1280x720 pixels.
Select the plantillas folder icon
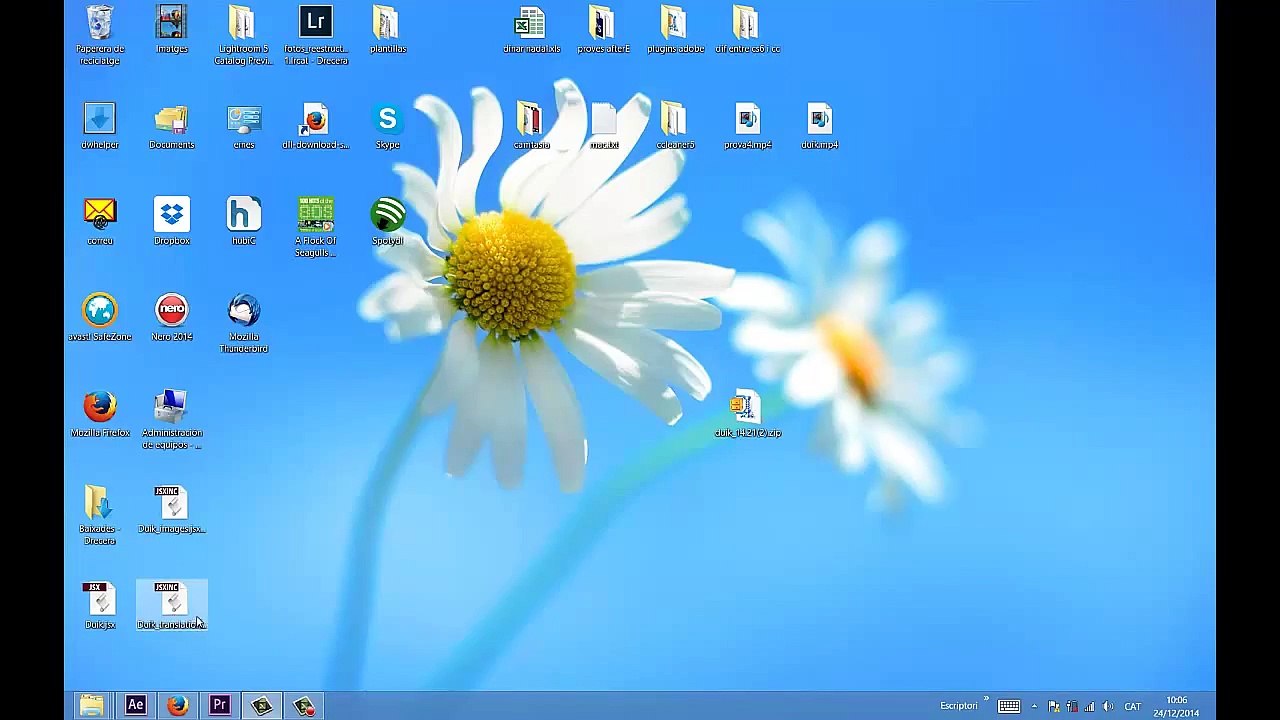pos(388,29)
